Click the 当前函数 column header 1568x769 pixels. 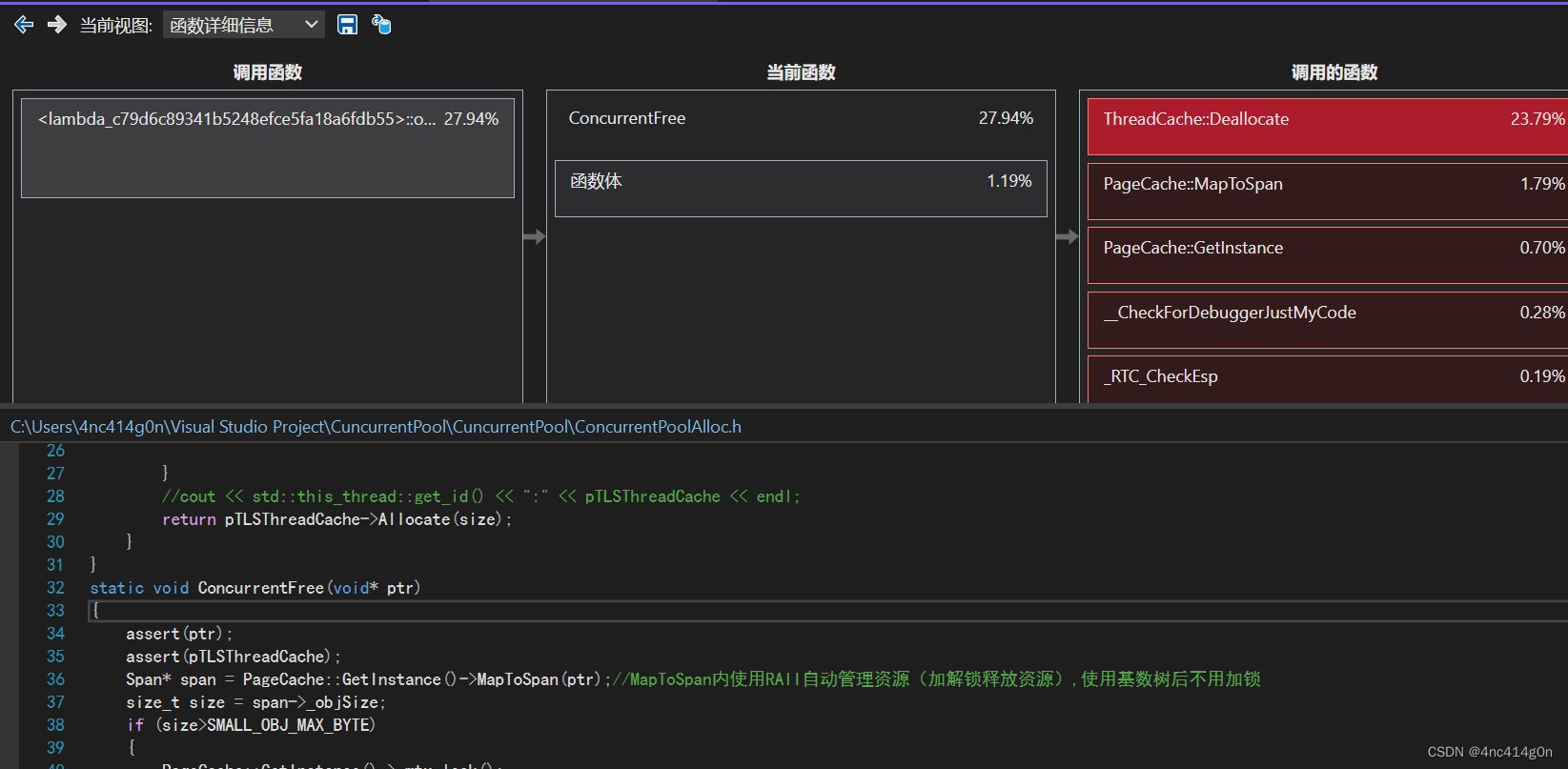pos(801,72)
